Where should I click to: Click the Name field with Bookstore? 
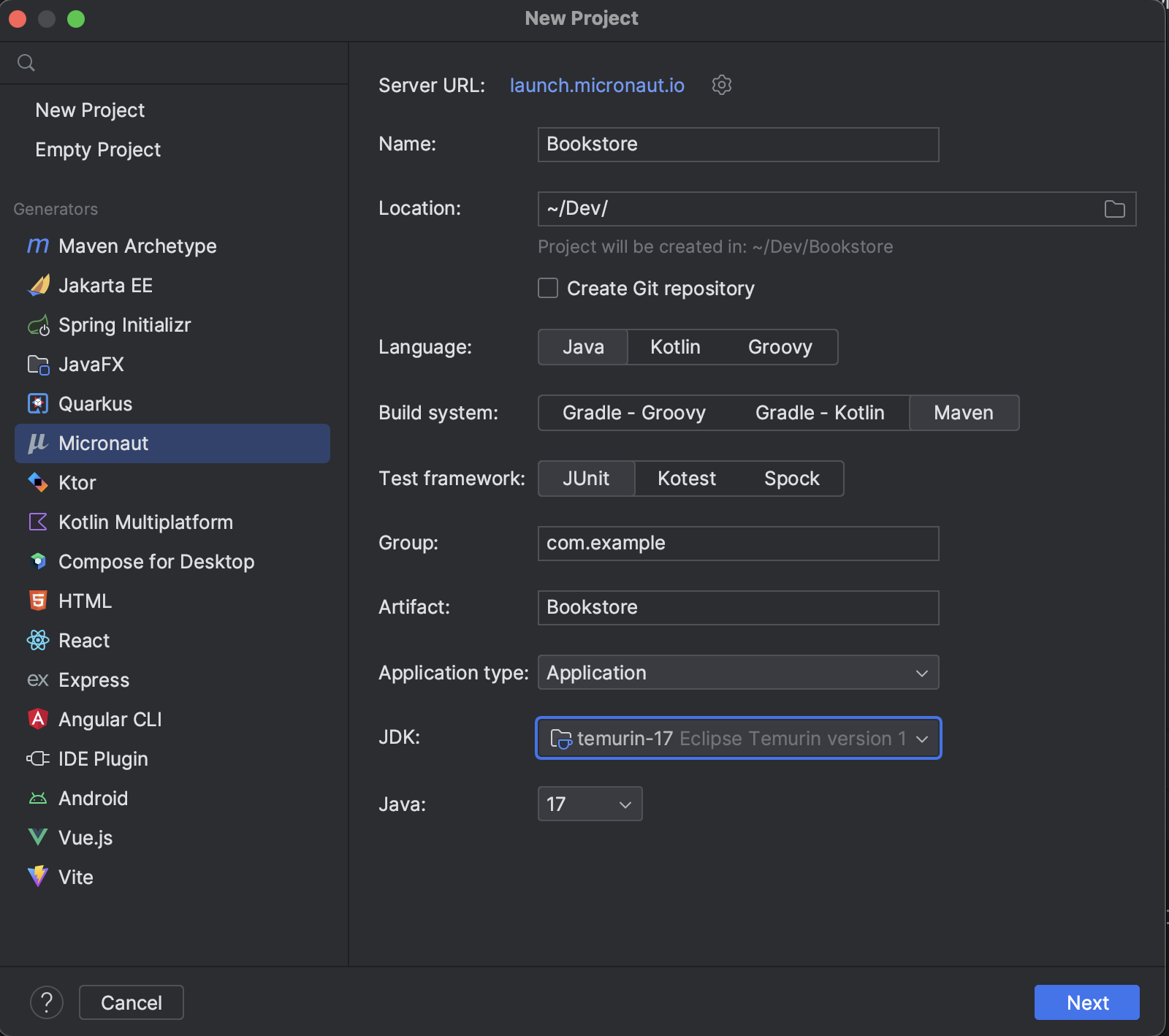738,145
